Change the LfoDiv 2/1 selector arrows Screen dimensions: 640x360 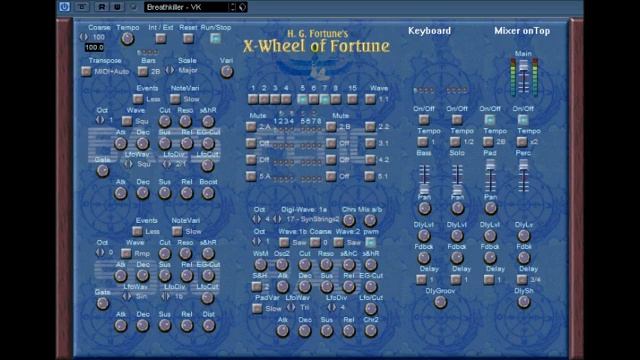click(x=167, y=164)
